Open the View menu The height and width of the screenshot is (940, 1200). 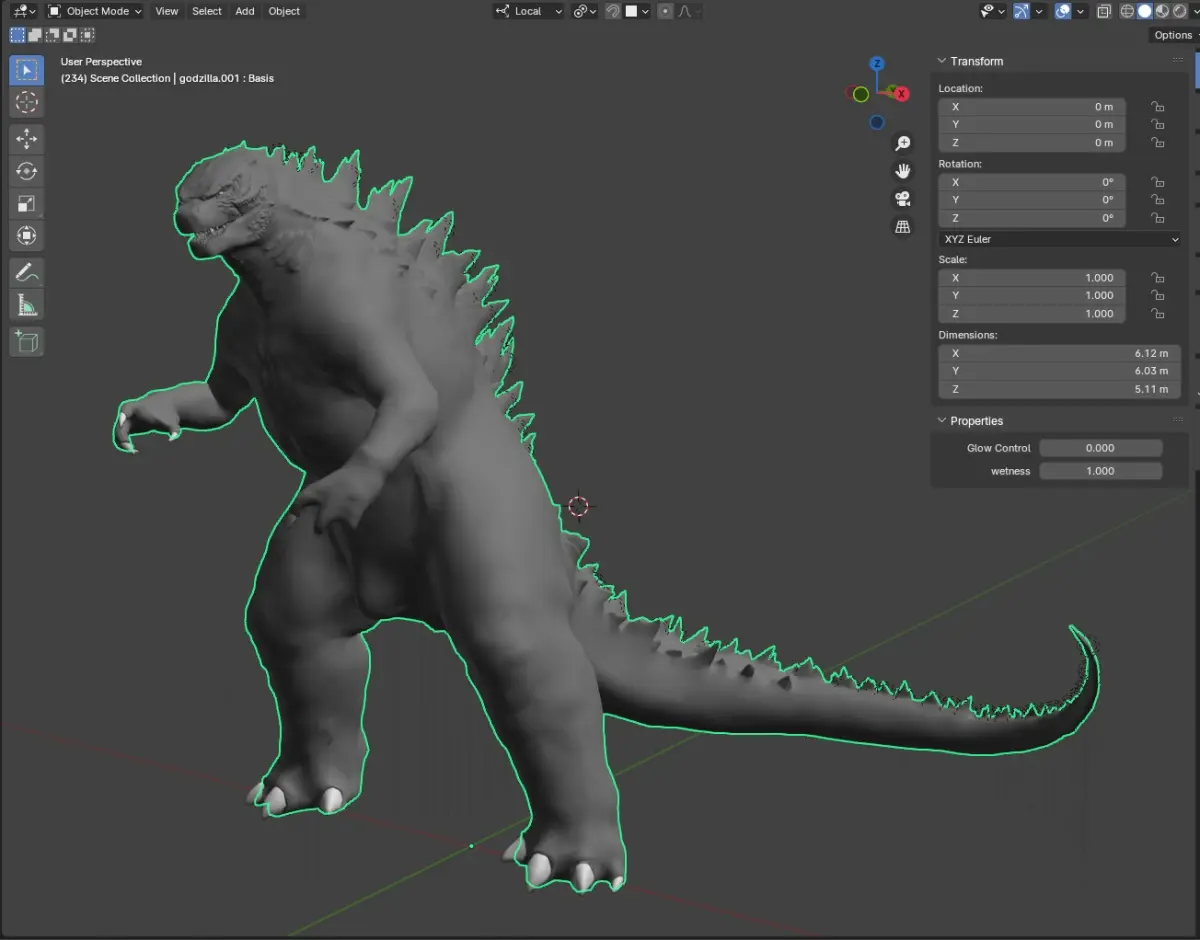coord(167,11)
